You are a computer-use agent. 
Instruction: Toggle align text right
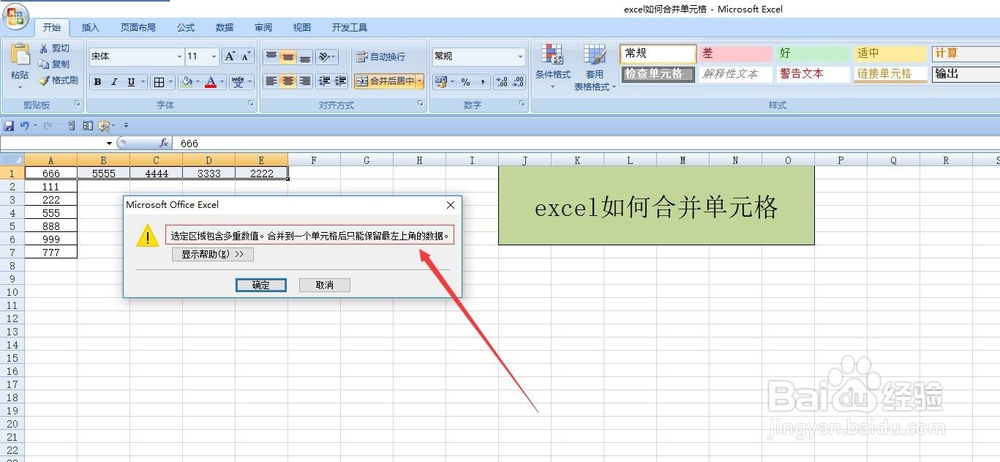tap(305, 81)
